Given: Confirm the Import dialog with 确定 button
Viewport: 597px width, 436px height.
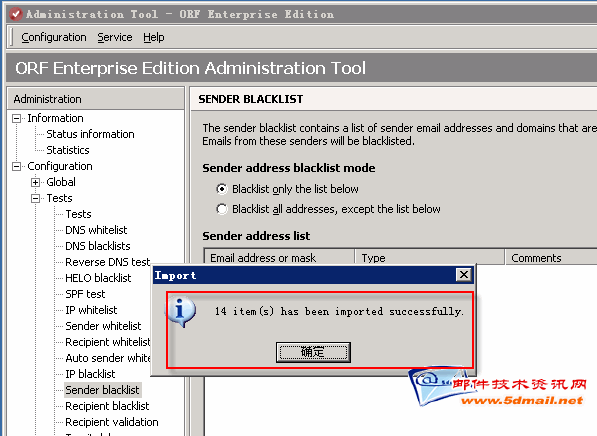Looking at the screenshot, I should point(313,352).
